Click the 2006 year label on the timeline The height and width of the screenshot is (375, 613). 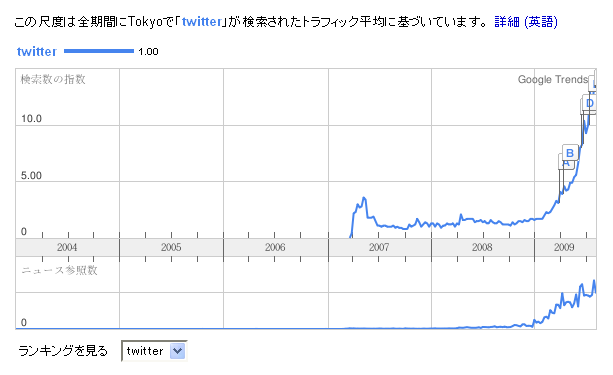click(x=275, y=247)
